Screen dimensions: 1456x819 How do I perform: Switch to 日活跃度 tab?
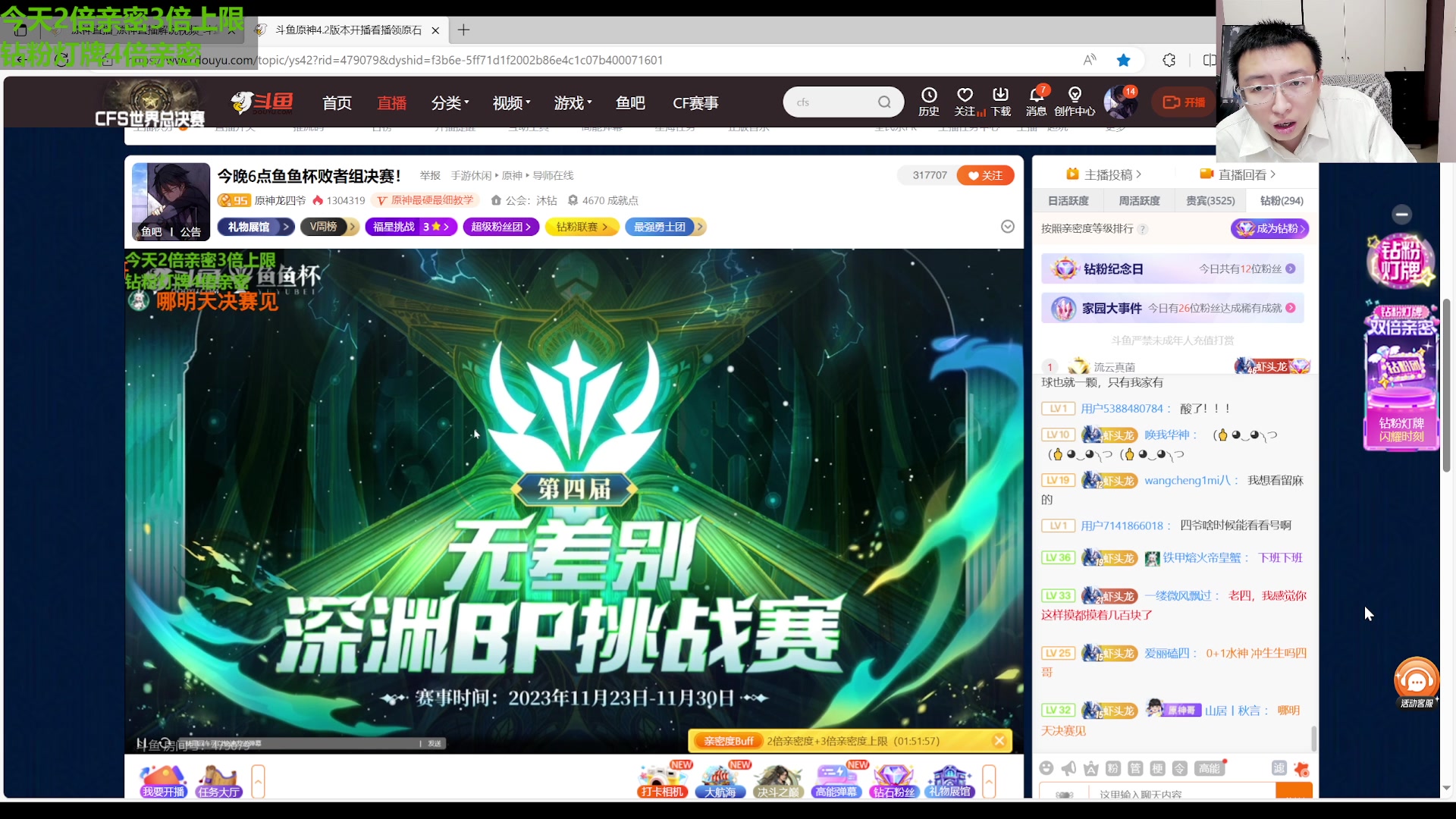(1068, 201)
